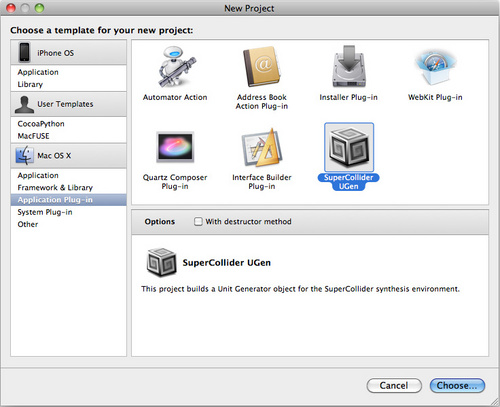Click the window resize grip corner
This screenshot has height=407, width=500.
point(495,402)
